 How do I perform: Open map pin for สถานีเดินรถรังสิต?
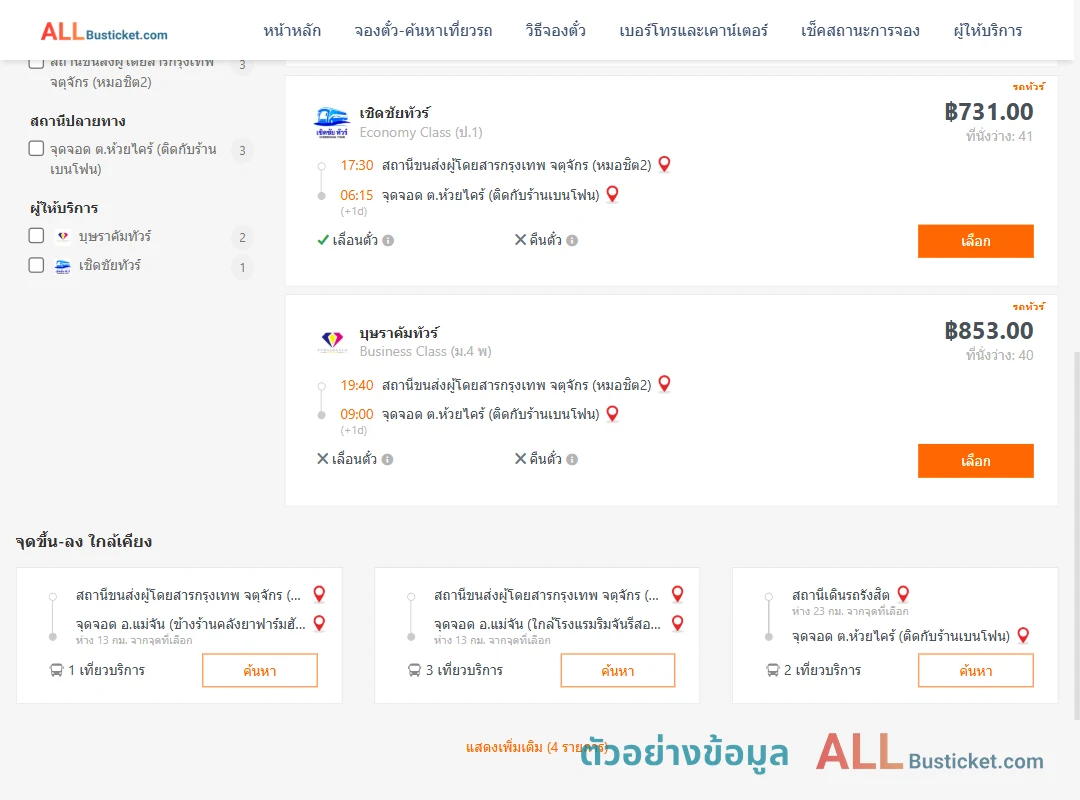[x=903, y=593]
